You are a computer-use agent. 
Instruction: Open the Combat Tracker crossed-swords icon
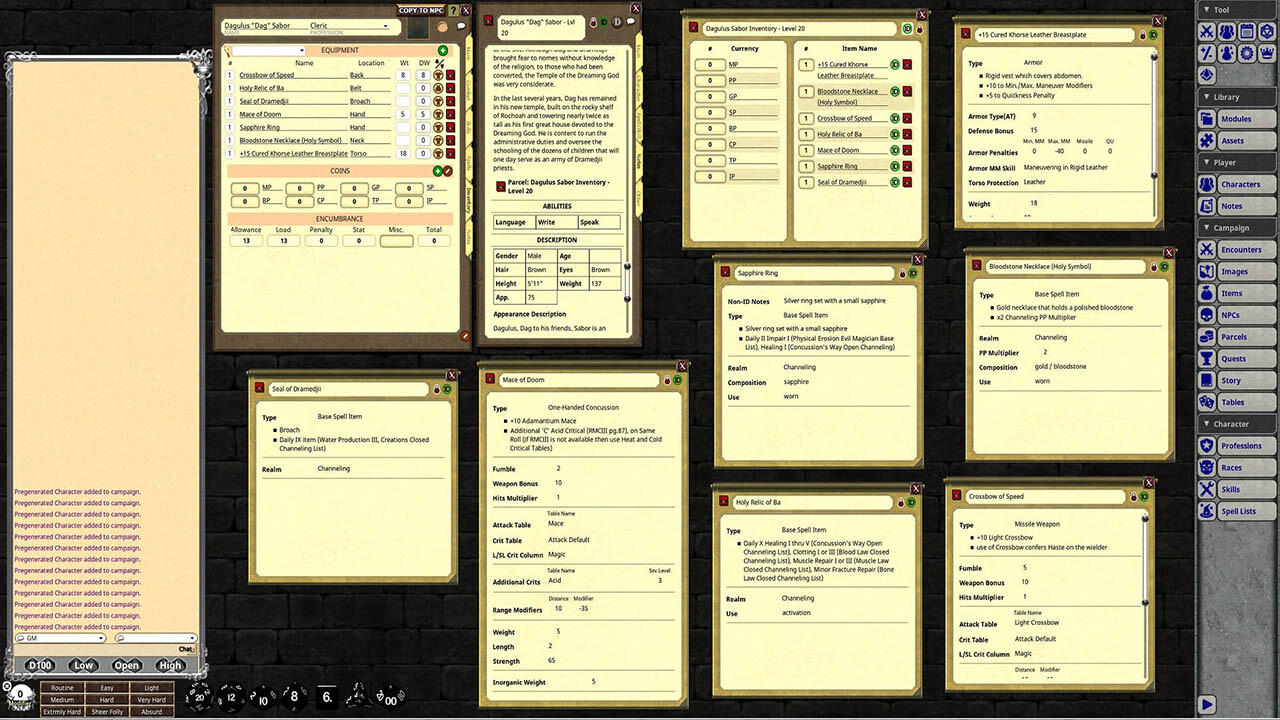(1207, 31)
